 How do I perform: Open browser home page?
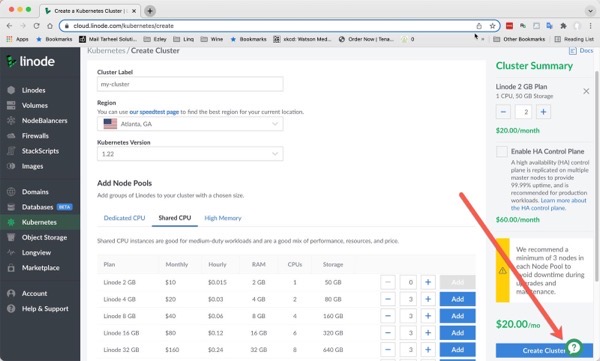tap(50, 26)
